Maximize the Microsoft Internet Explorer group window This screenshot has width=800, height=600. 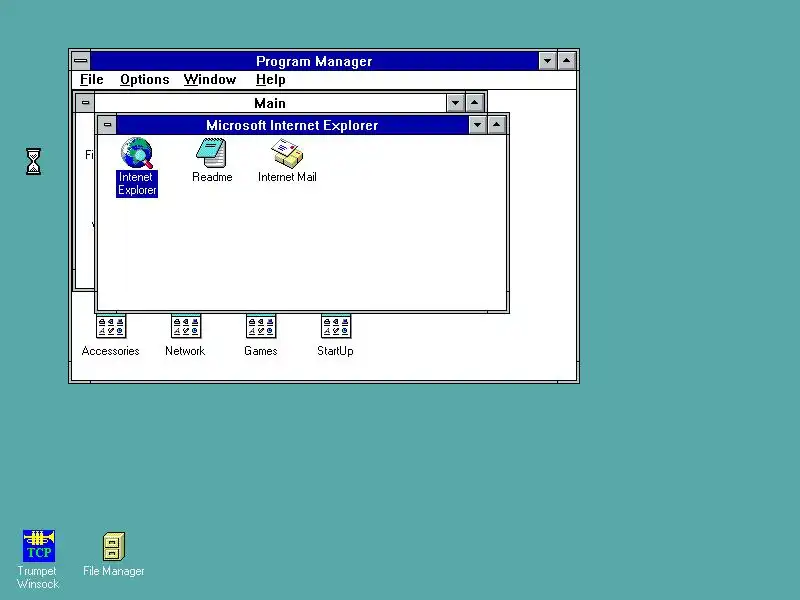coord(496,124)
